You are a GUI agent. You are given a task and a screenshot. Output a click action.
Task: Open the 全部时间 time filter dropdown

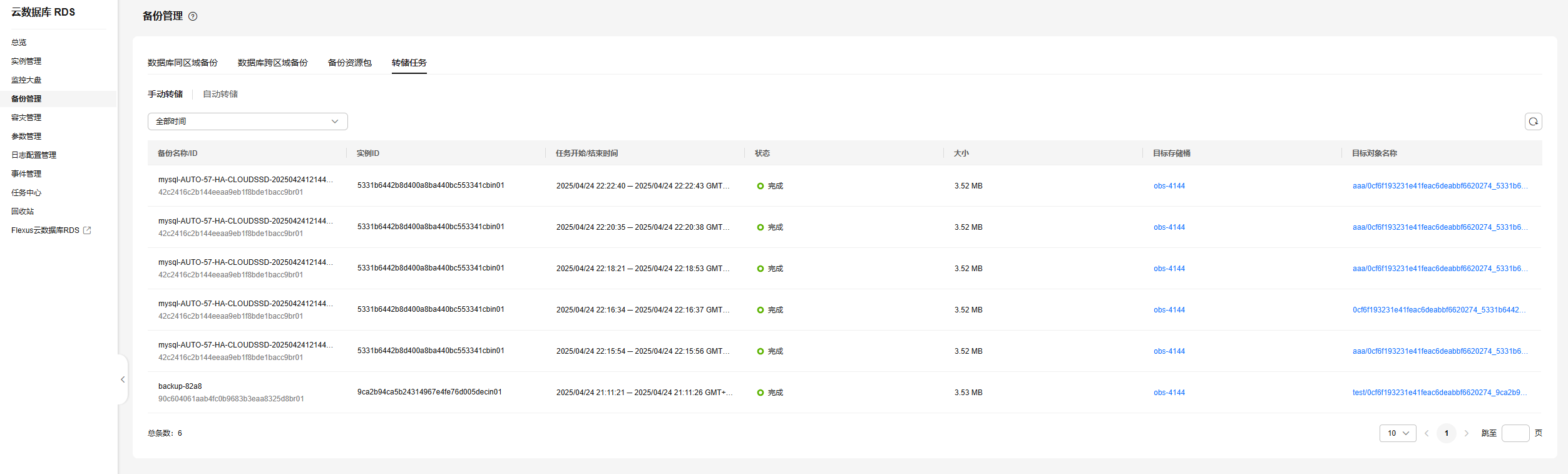[x=247, y=121]
